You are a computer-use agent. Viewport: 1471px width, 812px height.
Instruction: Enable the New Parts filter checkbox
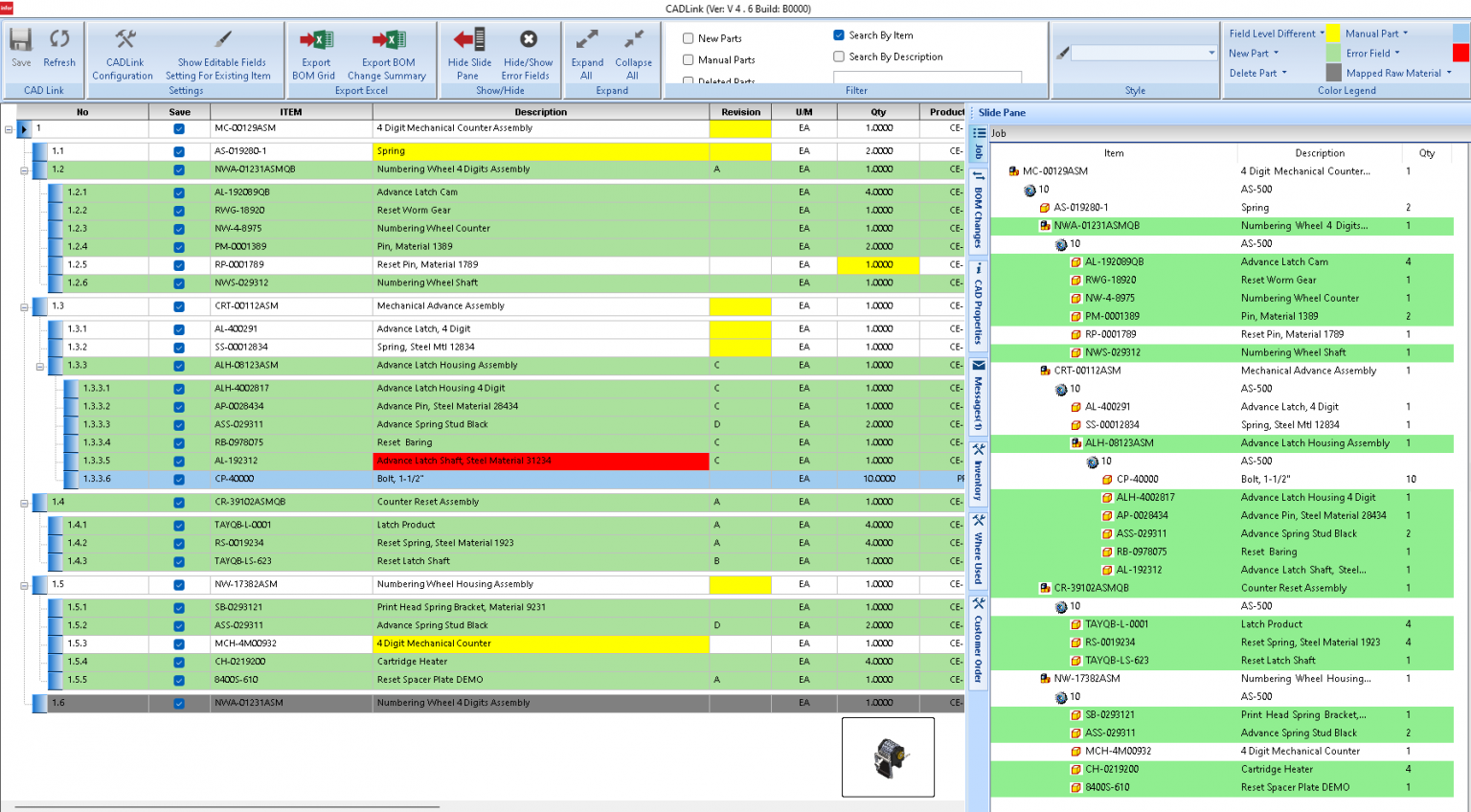pos(687,37)
